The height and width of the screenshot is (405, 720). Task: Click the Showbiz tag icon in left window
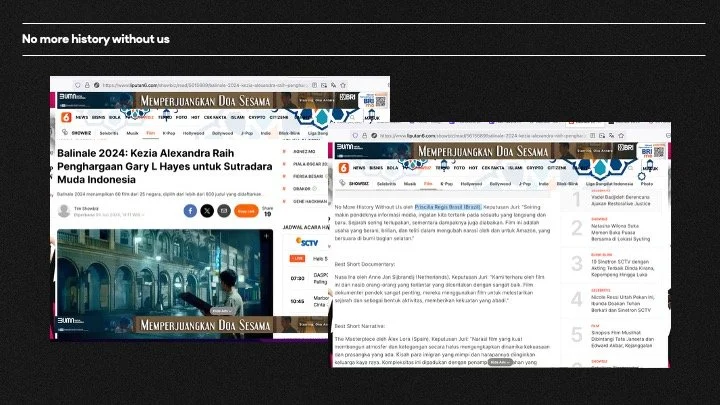pos(65,133)
